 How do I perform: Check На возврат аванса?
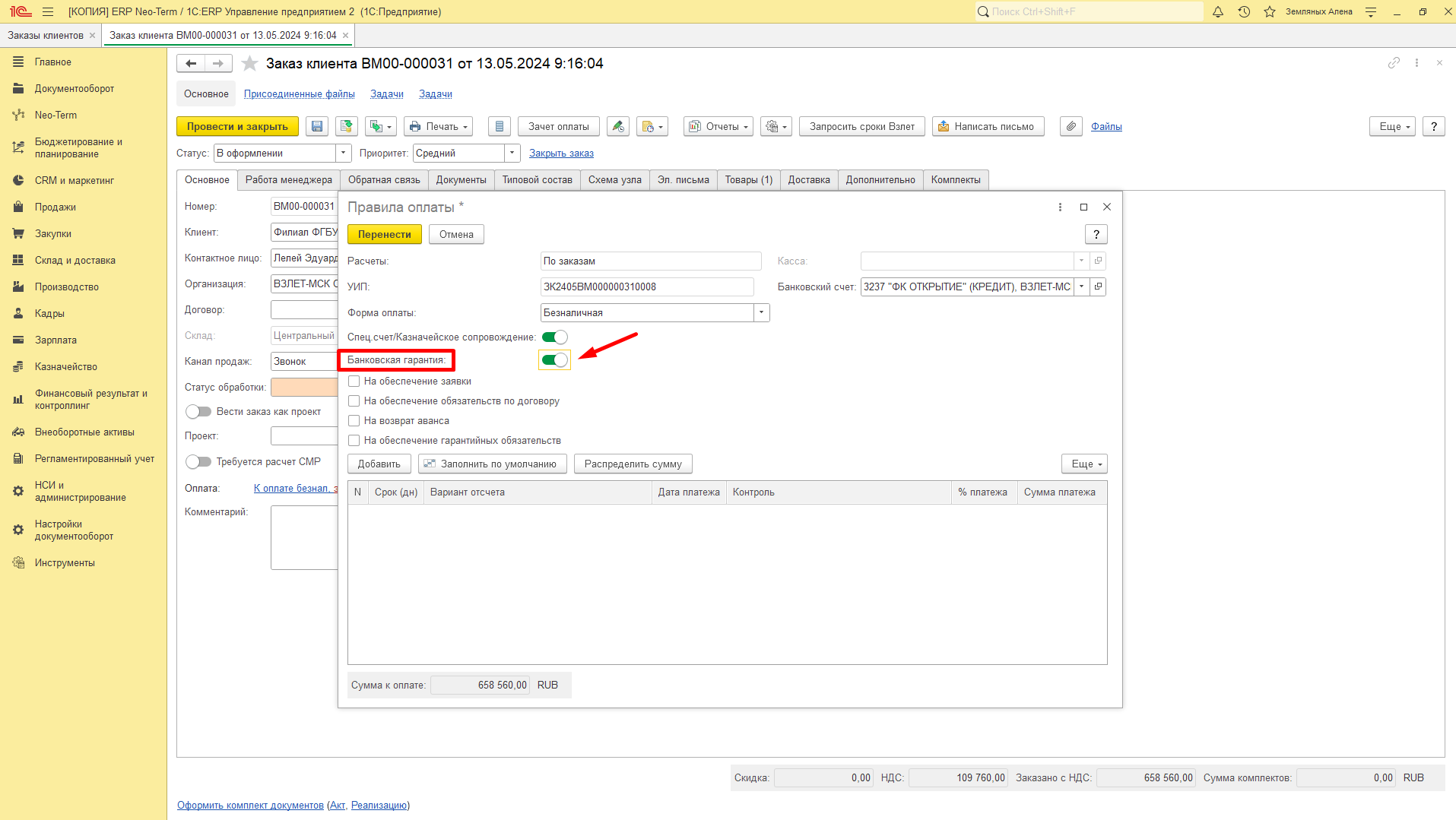(354, 421)
